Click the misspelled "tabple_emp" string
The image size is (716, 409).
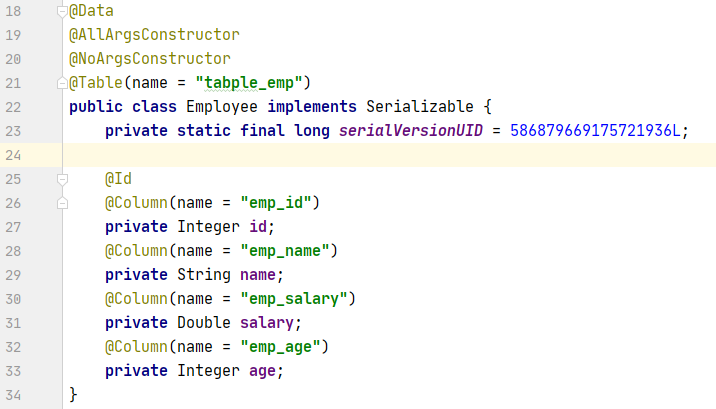point(249,83)
